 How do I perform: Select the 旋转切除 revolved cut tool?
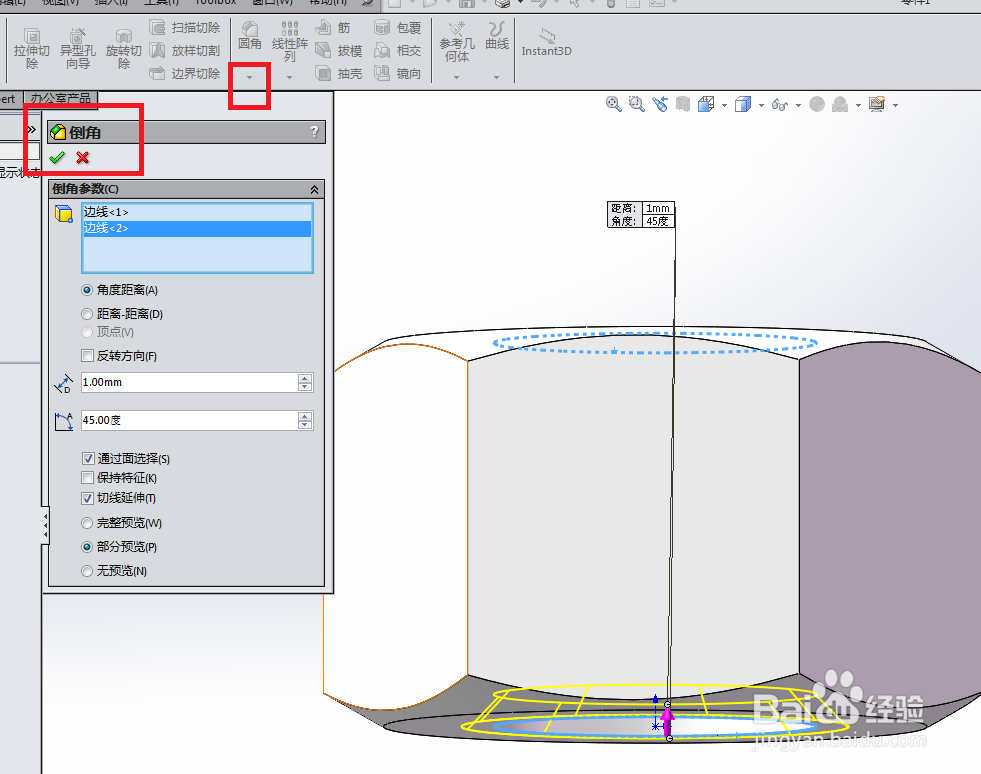coord(124,48)
